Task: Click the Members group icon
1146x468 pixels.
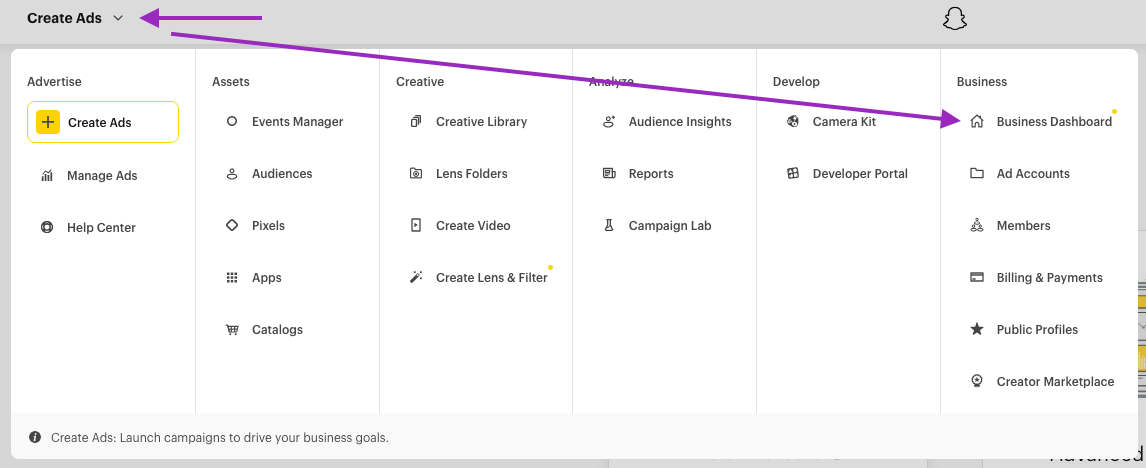Action: click(976, 225)
